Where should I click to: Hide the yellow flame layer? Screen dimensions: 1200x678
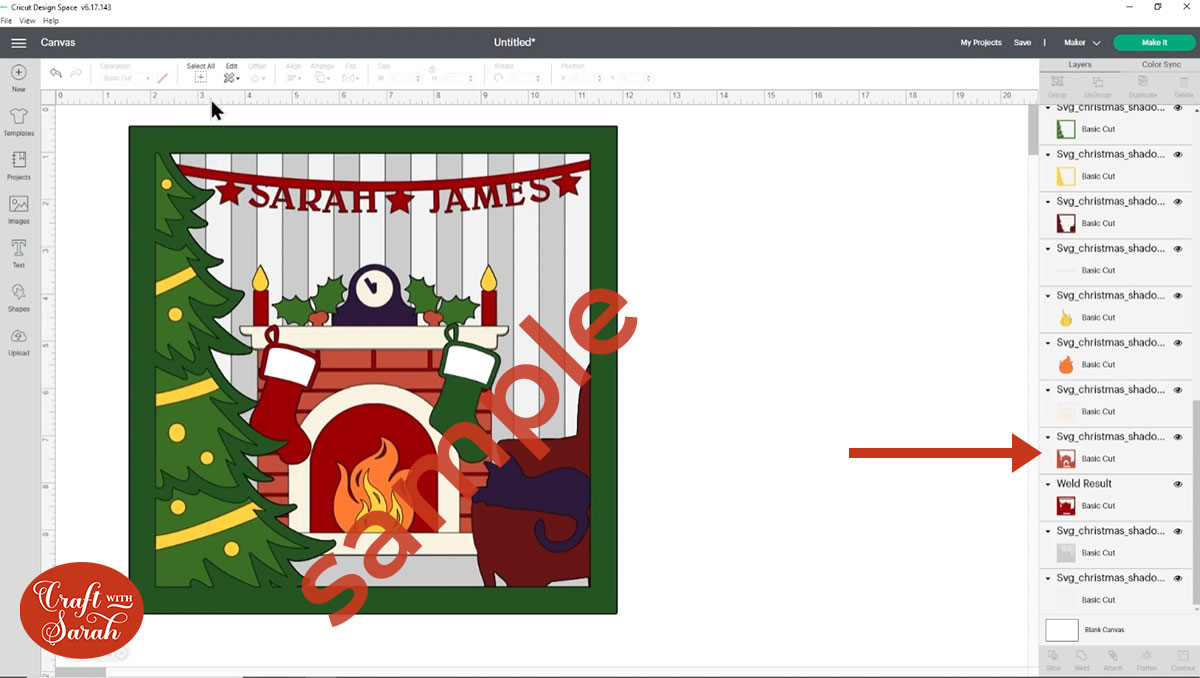tap(1178, 296)
